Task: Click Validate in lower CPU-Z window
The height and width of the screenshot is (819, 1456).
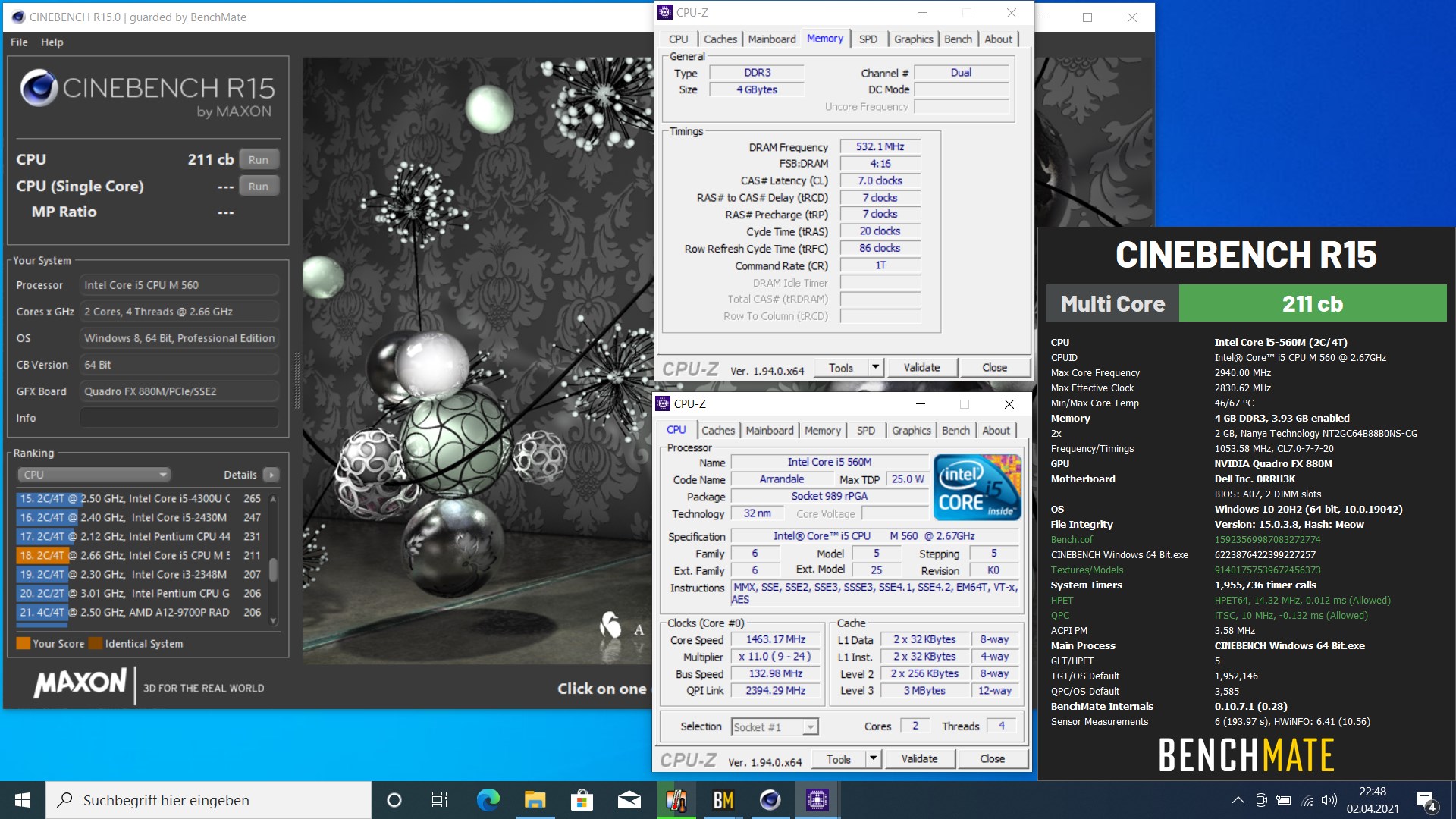Action: tap(919, 759)
